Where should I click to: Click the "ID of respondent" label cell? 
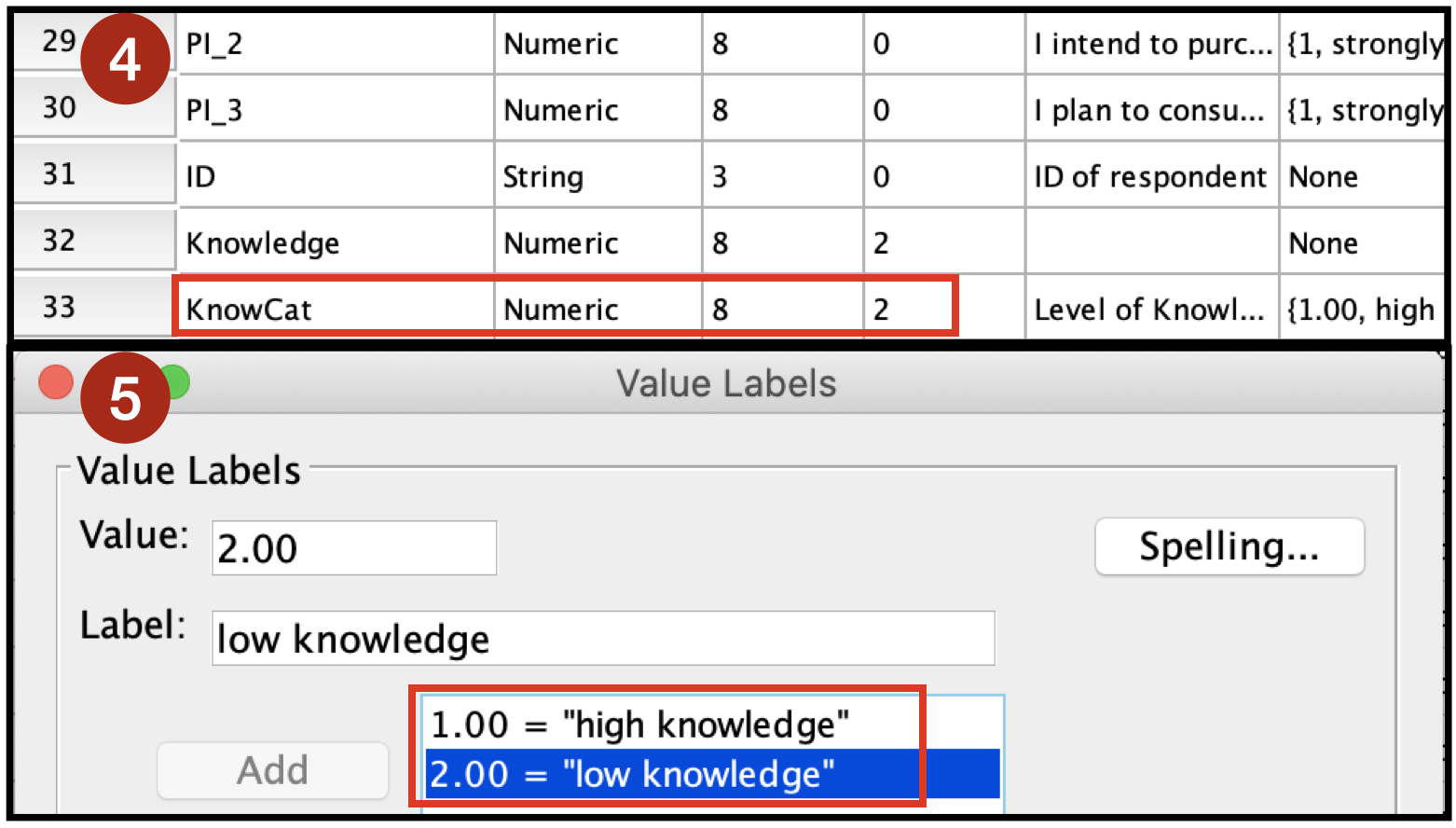coord(1150,175)
